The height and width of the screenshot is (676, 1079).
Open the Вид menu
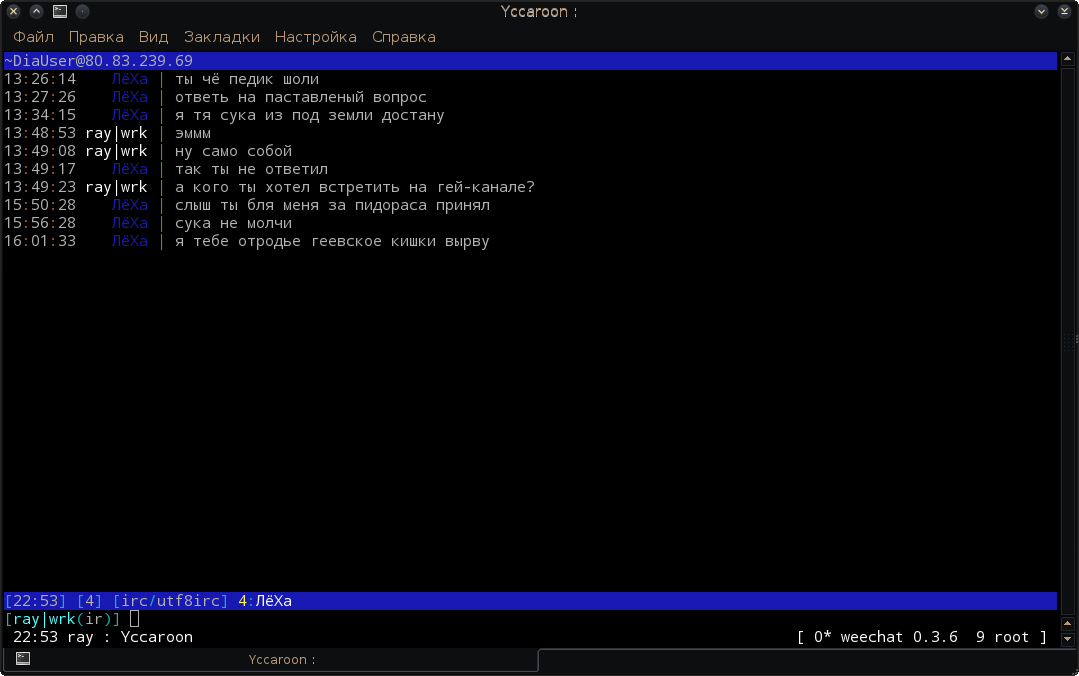tap(153, 37)
